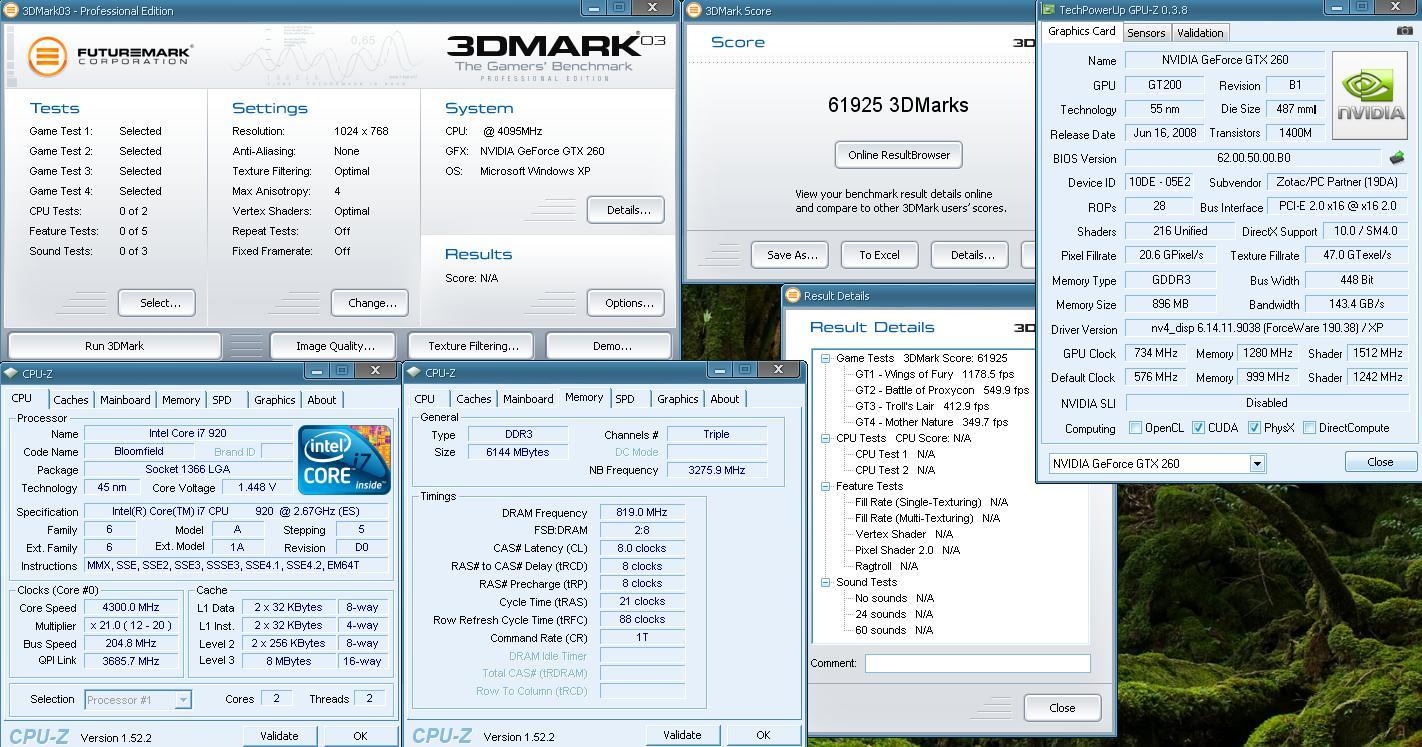Open the SPD tab in the CPU-Z Memory window
This screenshot has height=747, width=1422.
pyautogui.click(x=625, y=399)
